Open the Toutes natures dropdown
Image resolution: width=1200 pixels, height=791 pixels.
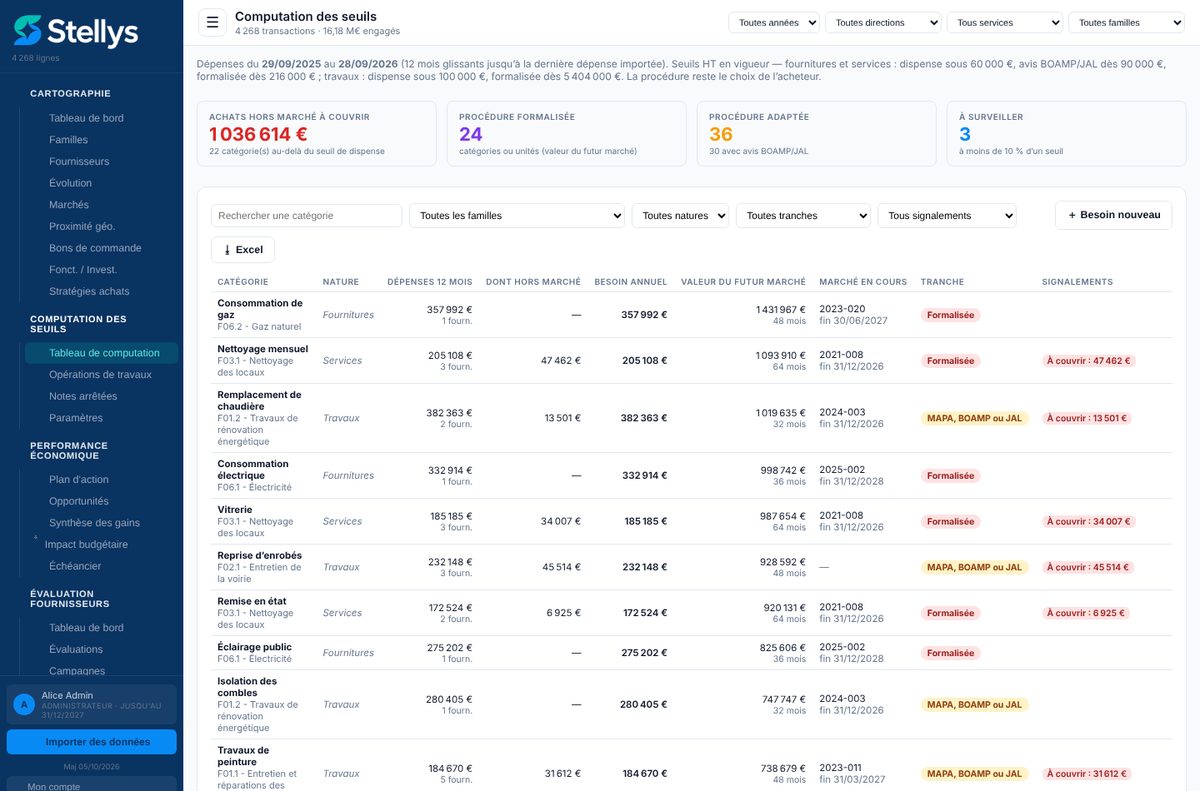pos(680,216)
